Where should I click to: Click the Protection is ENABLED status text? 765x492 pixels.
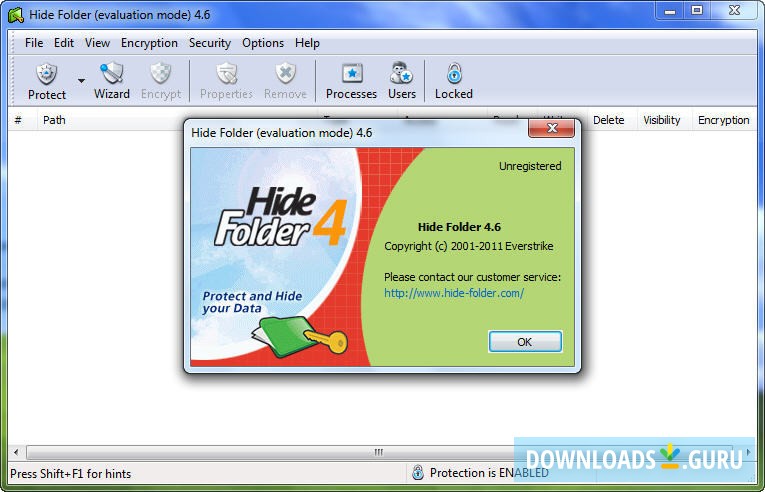489,473
